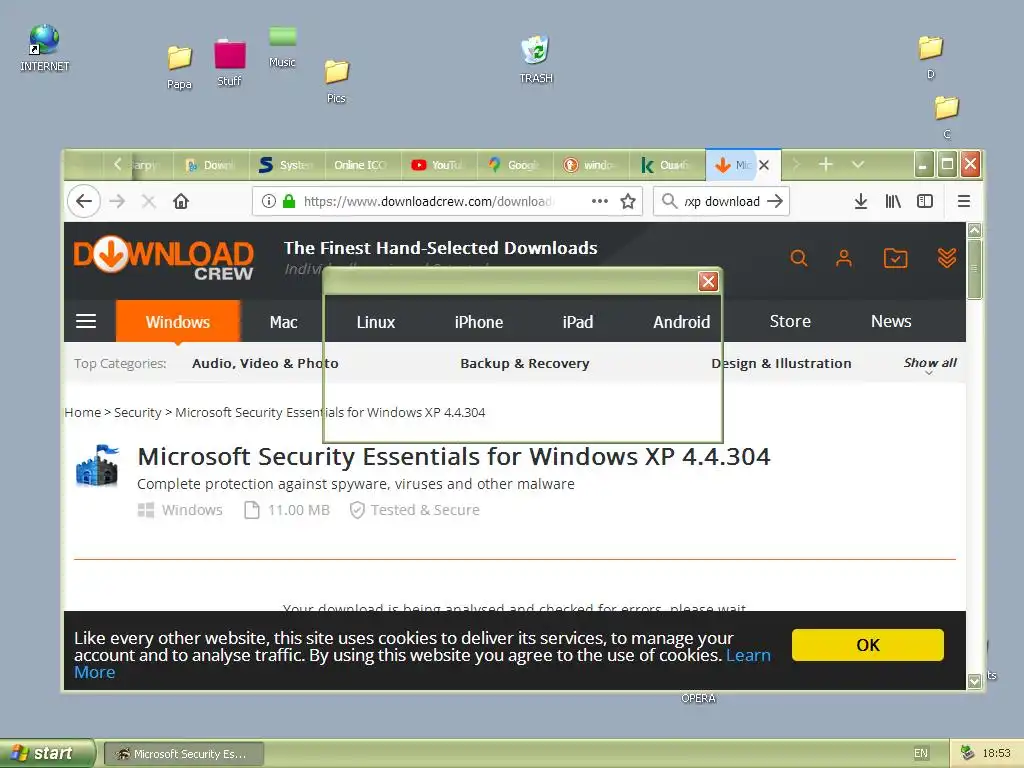The width and height of the screenshot is (1024, 768).
Task: Click the page scrollbar down arrow
Action: 974,681
